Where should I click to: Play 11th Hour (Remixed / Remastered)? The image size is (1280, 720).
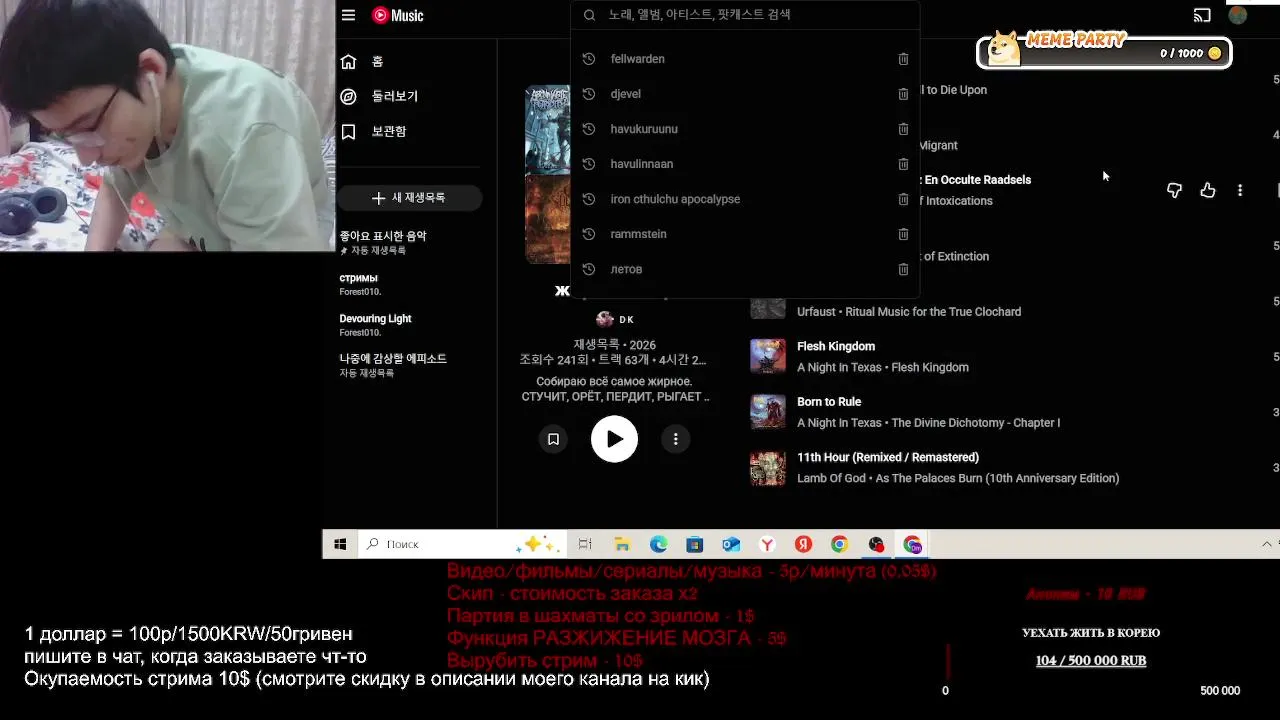(888, 457)
